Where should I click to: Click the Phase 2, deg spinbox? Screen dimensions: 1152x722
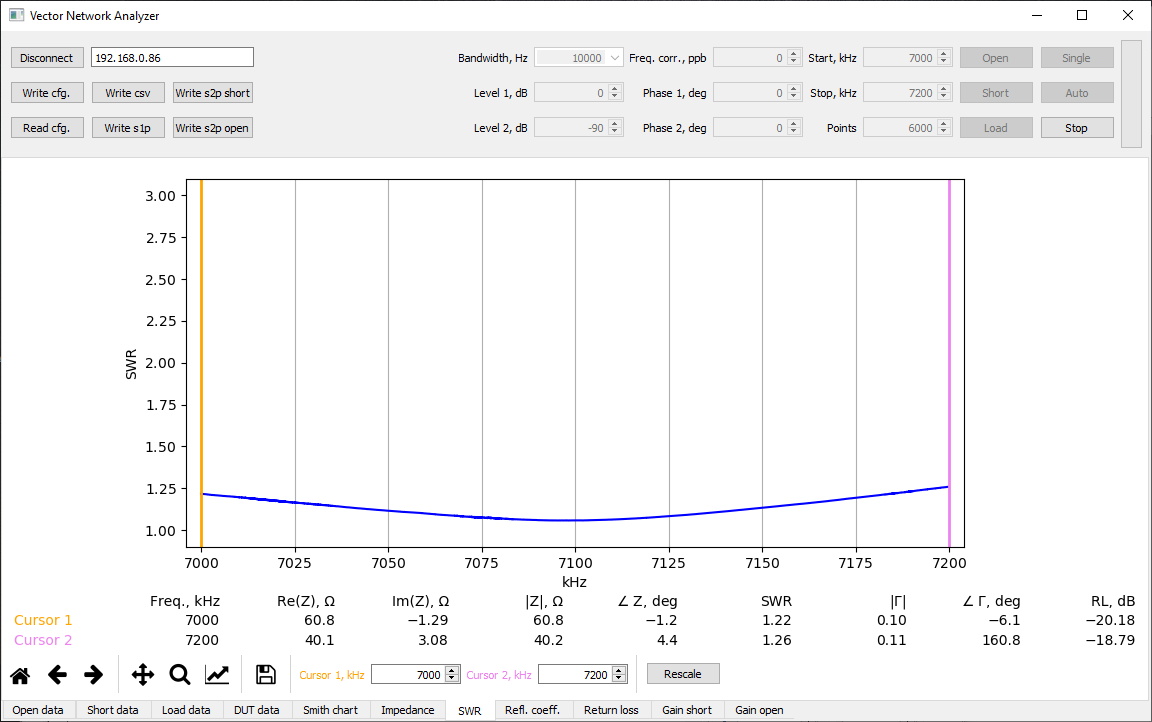[x=757, y=128]
